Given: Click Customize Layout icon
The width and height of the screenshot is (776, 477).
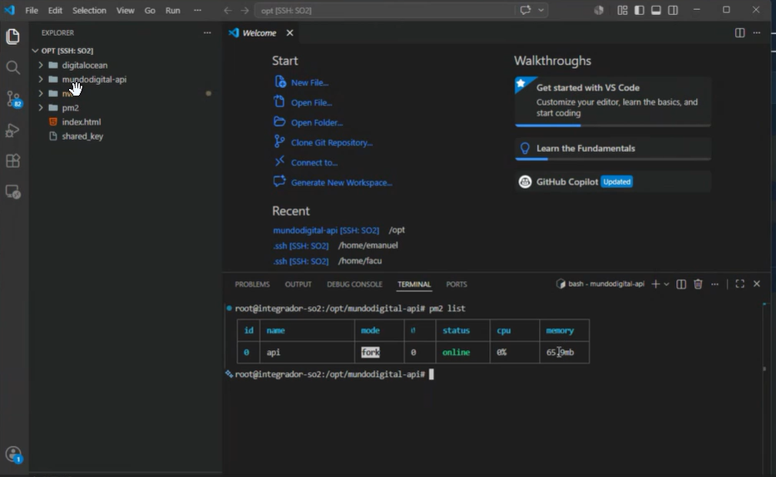Looking at the screenshot, I should [623, 10].
